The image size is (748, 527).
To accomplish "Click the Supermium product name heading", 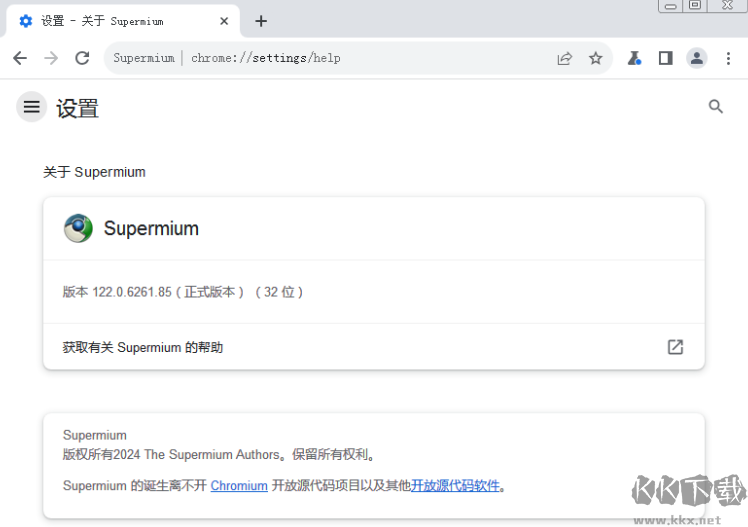I will [x=151, y=228].
